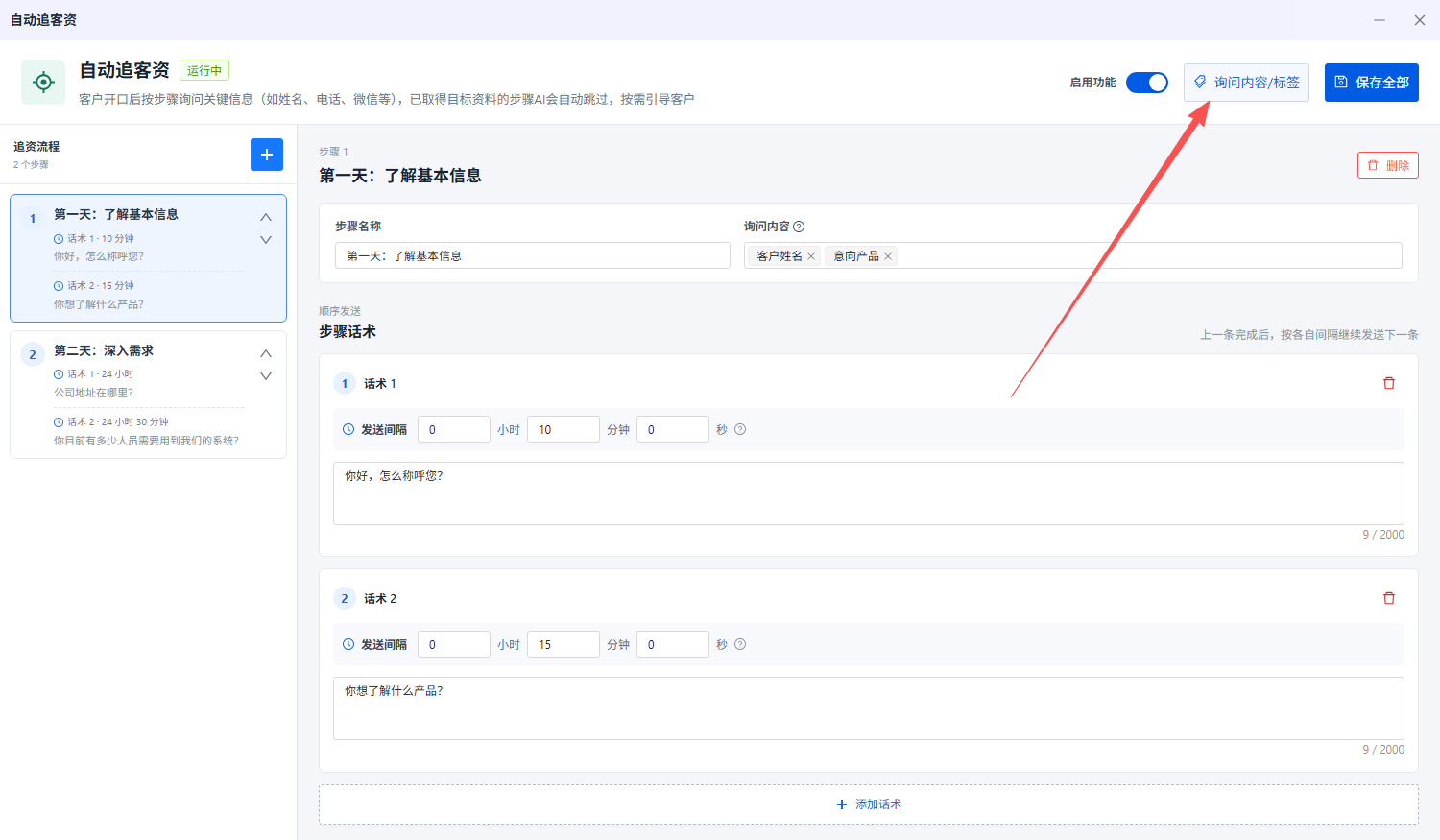Image resolution: width=1440 pixels, height=840 pixels.
Task: Move step 第二天 down with its down chevron
Action: point(266,376)
